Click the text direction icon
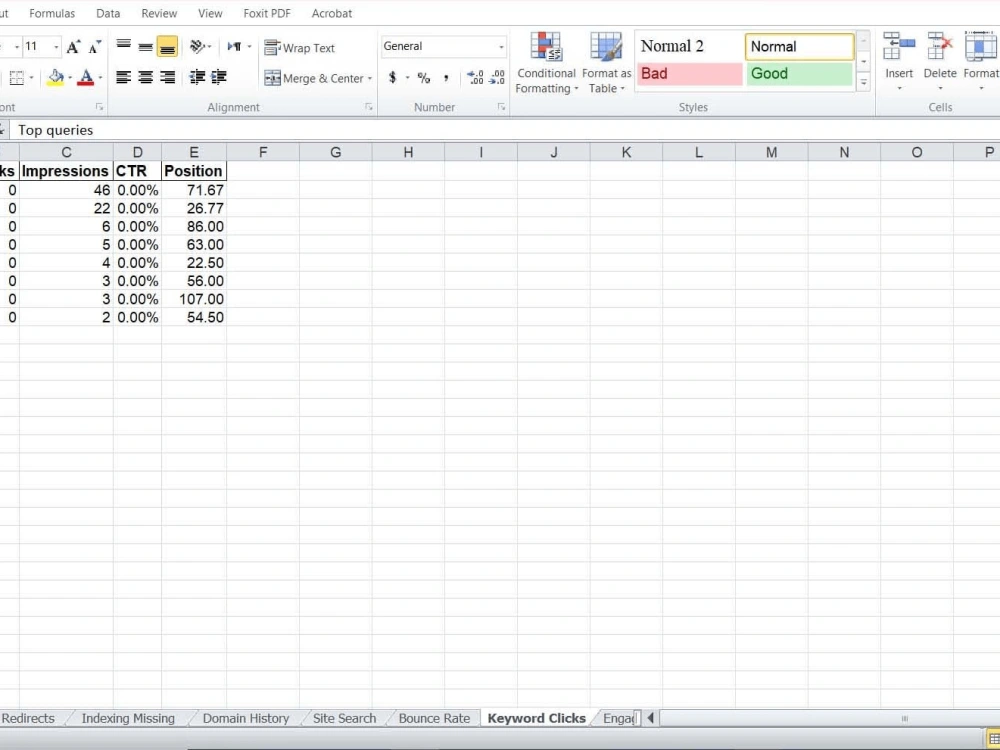Screen dimensions: 1000x750 (235, 47)
